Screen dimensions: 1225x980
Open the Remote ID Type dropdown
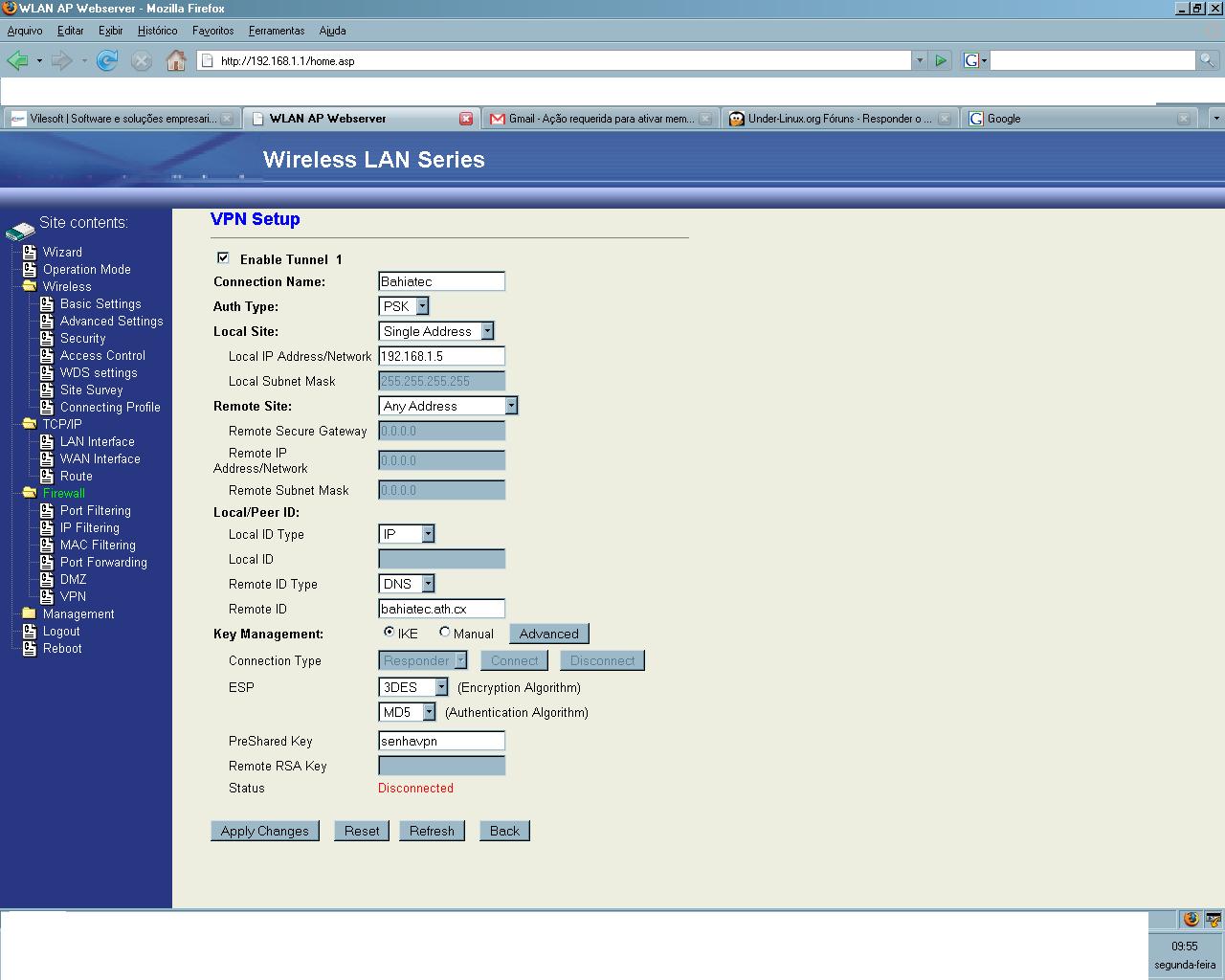(407, 584)
